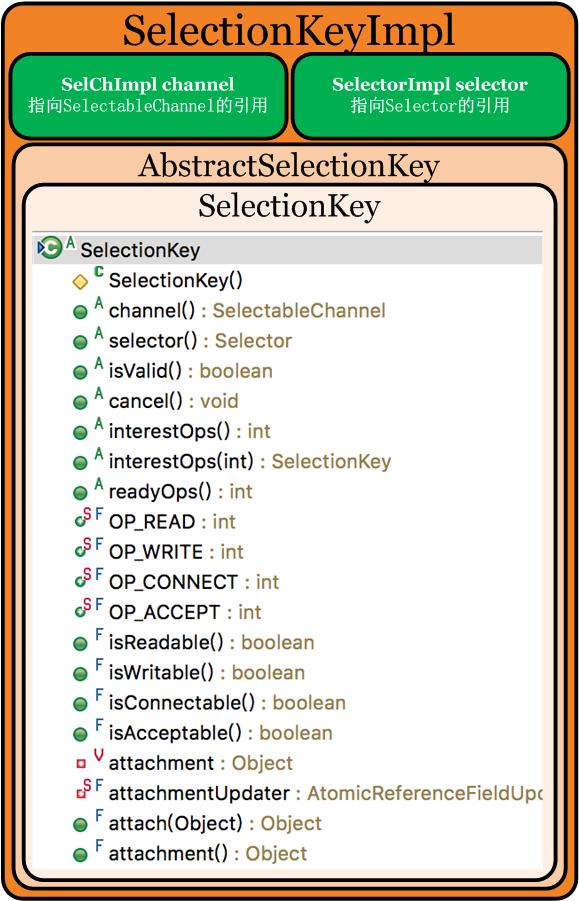
Task: Click the green SelChImpl channel box
Action: click(148, 95)
